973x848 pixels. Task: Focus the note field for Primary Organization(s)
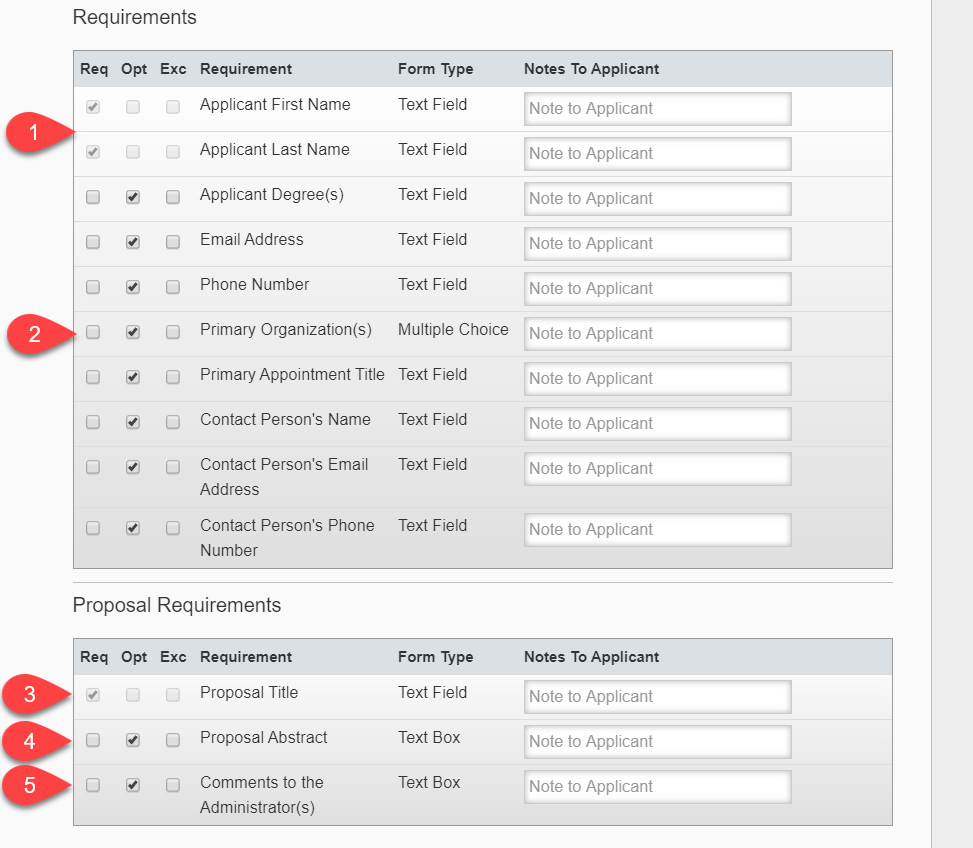[658, 334]
